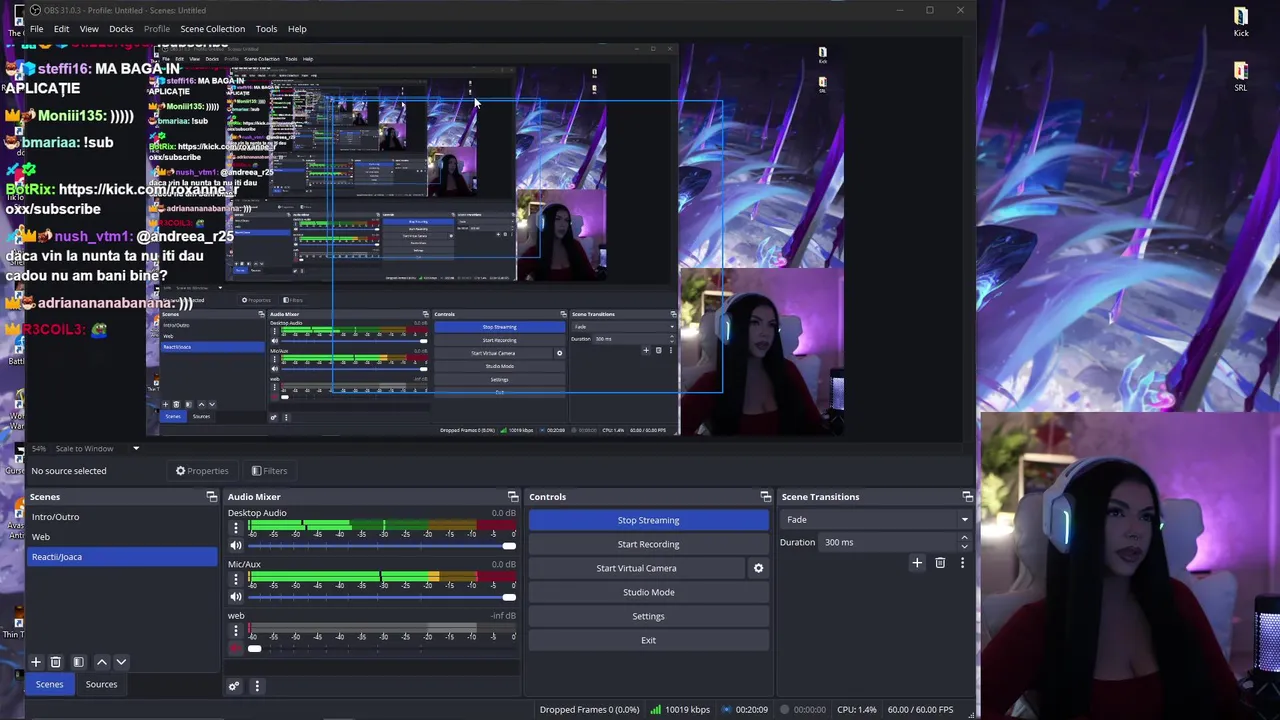Click the '60.00 / 60.00 FPS' status text

tap(920, 710)
